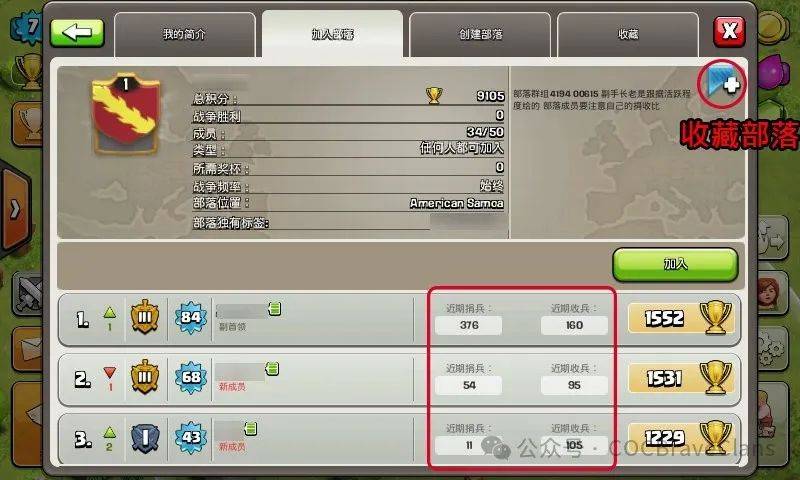Bookmark this clan with the flag-plus icon

point(723,83)
